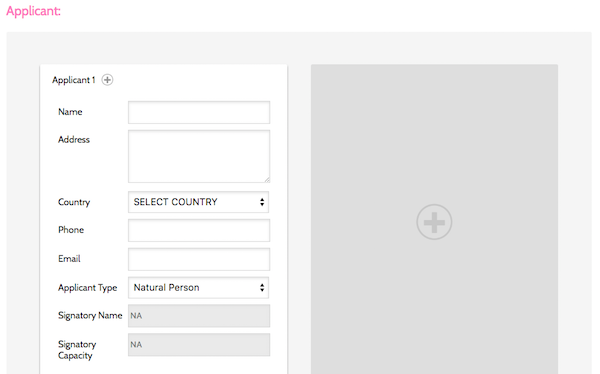Click the Phone field label
This screenshot has width=600, height=374.
pos(71,230)
